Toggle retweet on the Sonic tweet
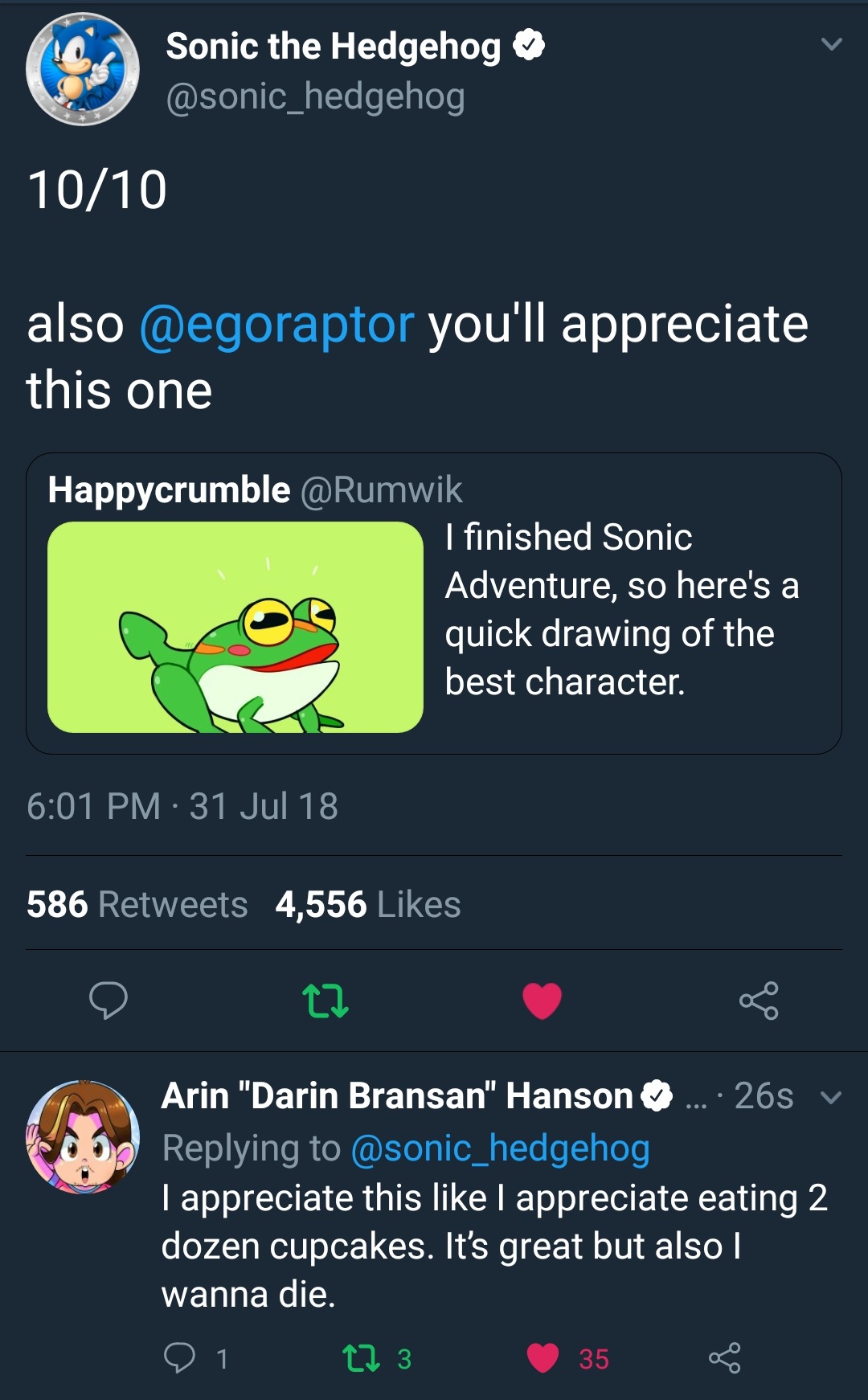The image size is (868, 1400). (x=325, y=1001)
